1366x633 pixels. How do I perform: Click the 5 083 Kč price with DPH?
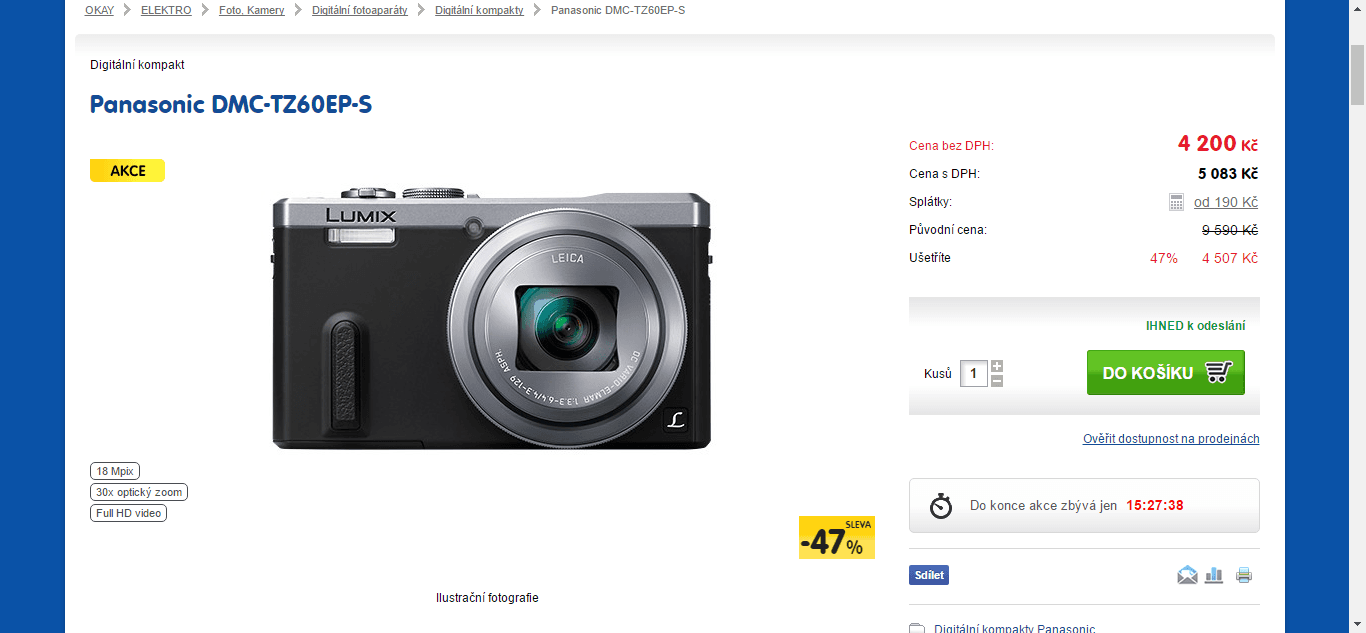pos(1228,174)
